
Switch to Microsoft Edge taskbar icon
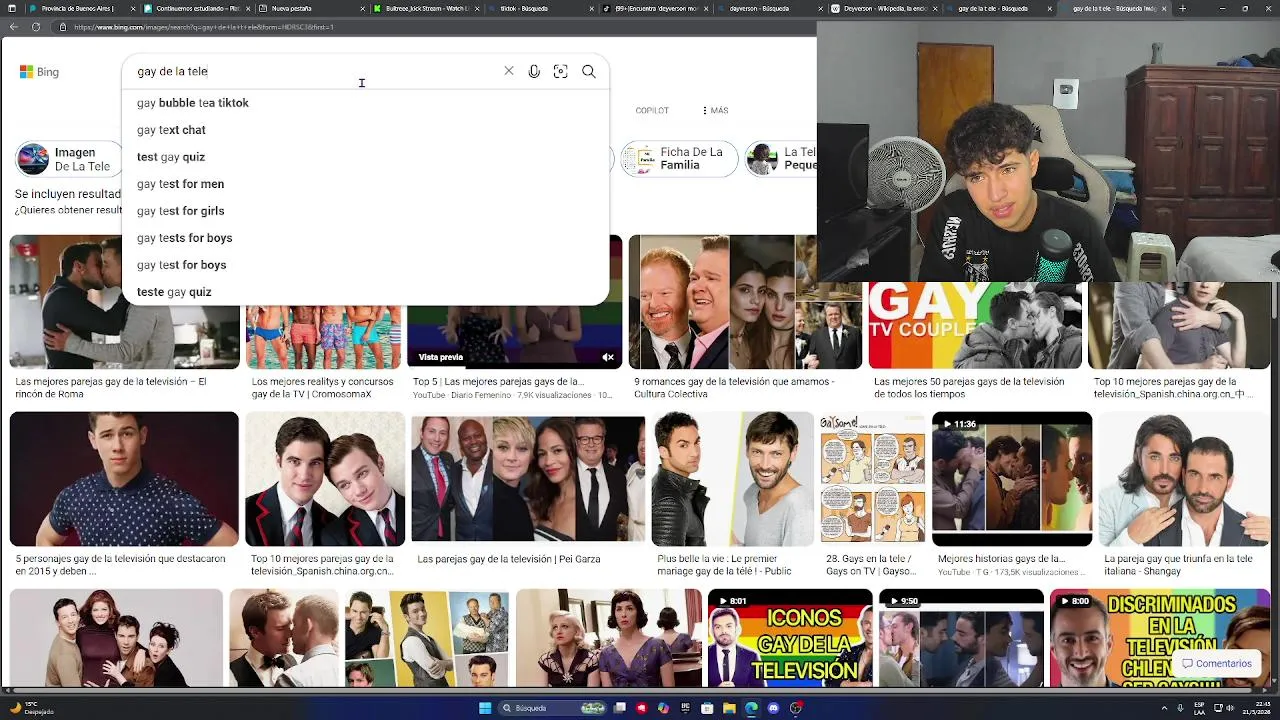click(751, 708)
